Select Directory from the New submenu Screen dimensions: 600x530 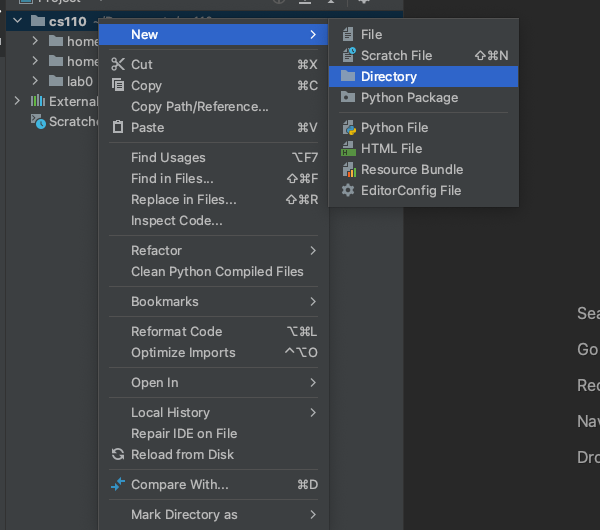click(423, 77)
